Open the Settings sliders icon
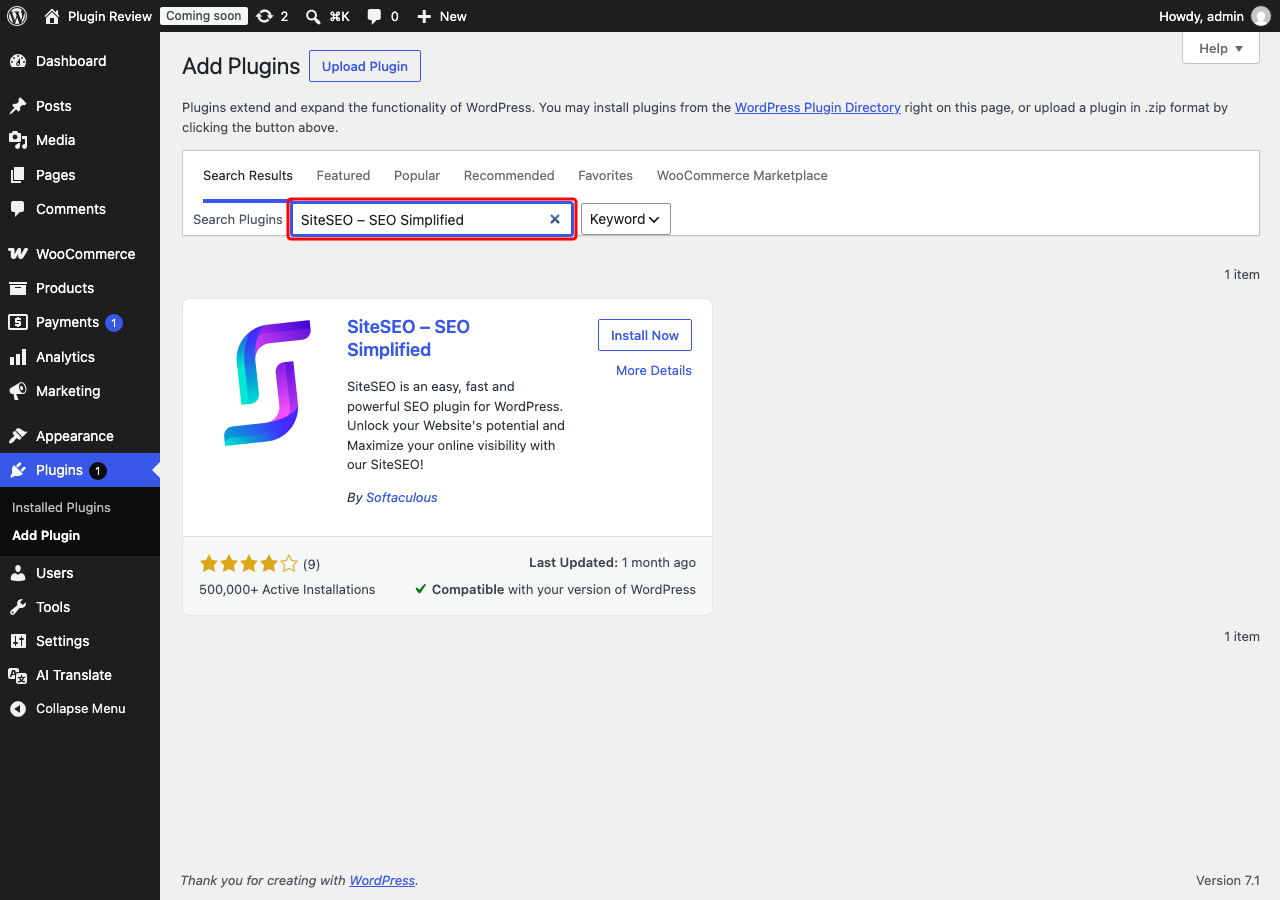 click(x=18, y=641)
